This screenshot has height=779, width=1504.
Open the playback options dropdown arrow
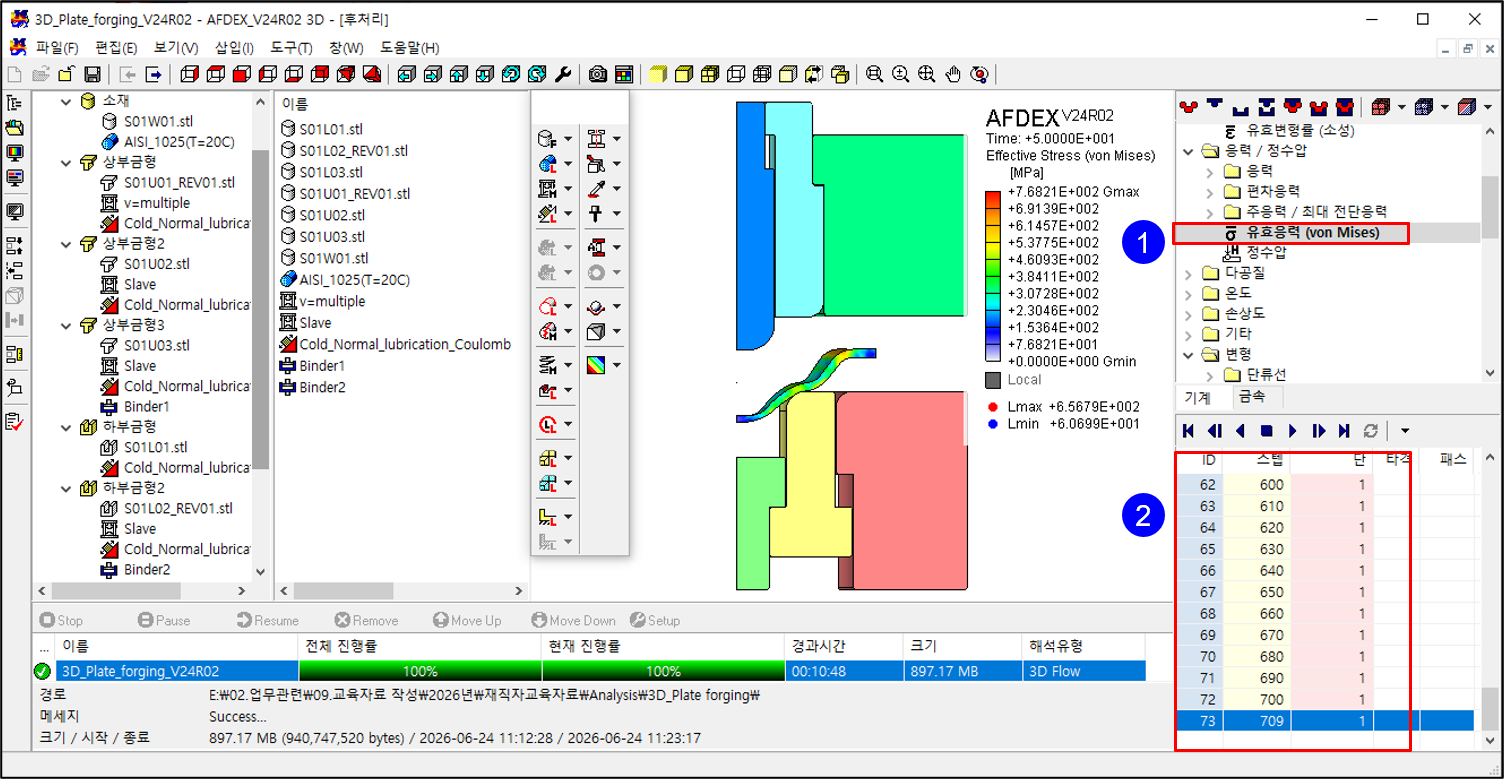(1405, 431)
